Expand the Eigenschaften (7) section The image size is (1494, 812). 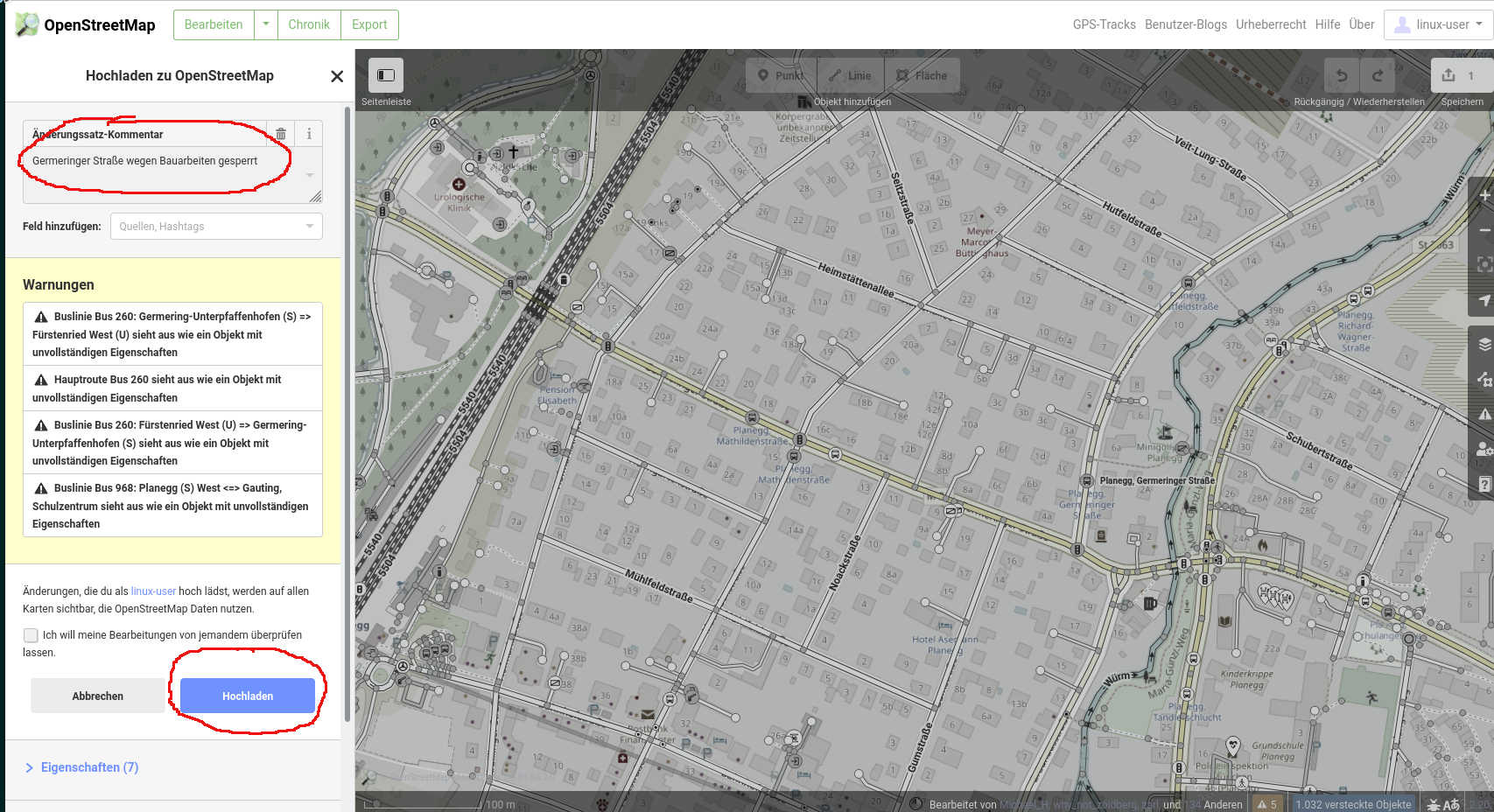(x=81, y=767)
